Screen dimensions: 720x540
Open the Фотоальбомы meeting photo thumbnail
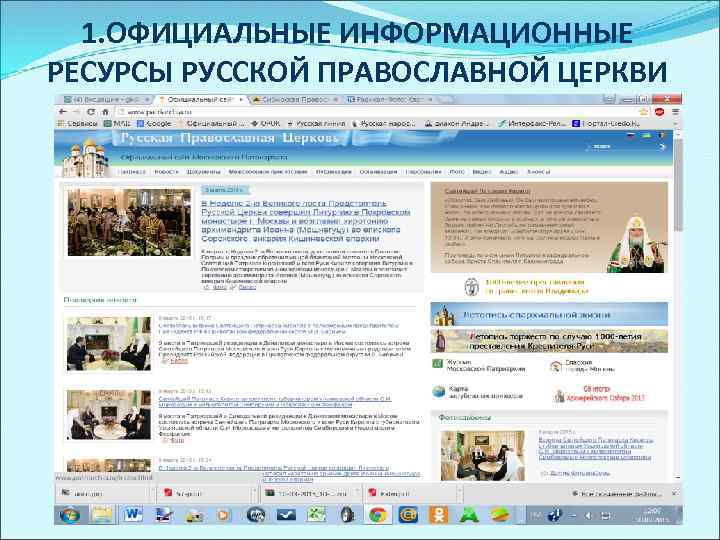[x=483, y=455]
